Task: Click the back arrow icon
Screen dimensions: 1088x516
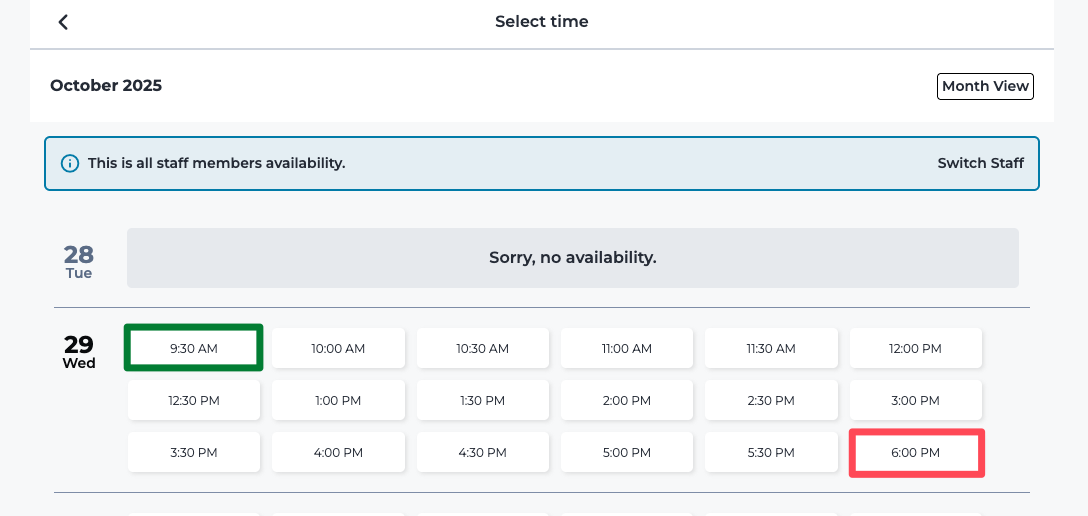Action: (63, 22)
